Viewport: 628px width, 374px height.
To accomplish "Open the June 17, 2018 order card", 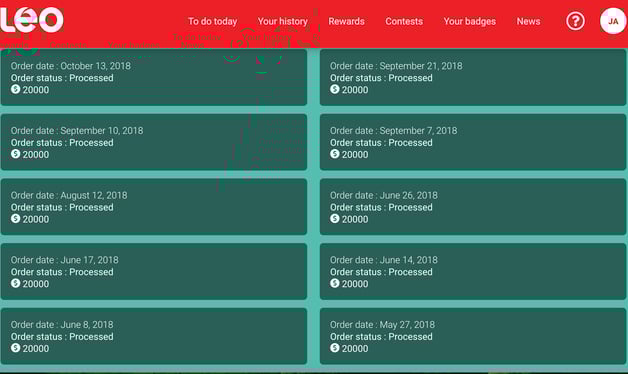I will [154, 271].
